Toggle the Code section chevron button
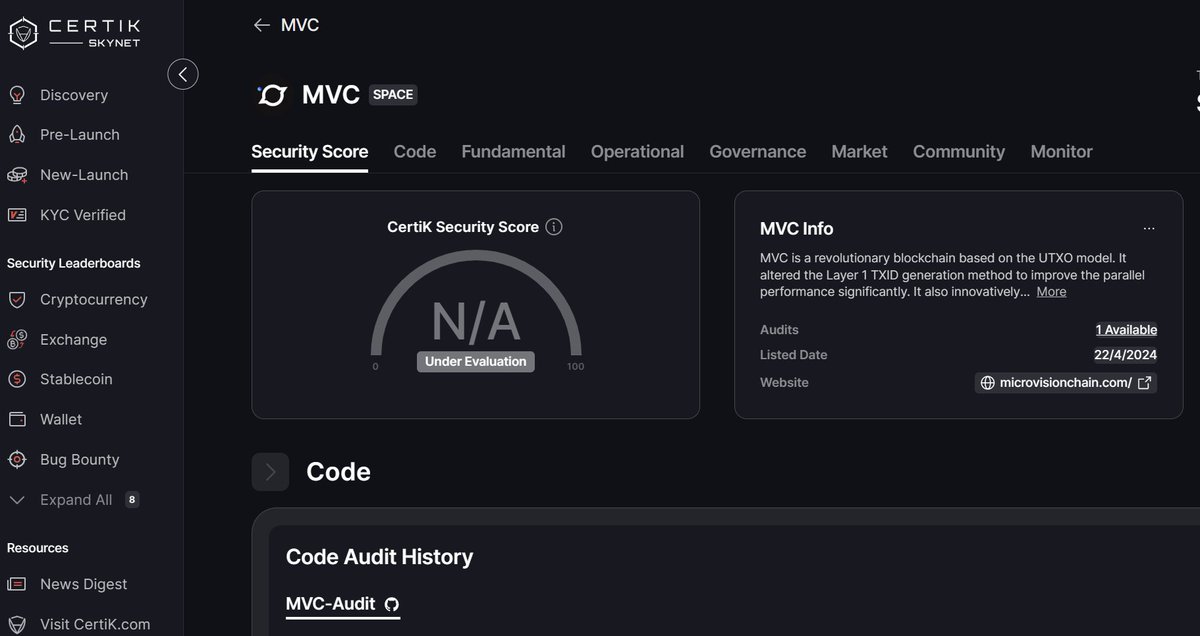1200x636 pixels. click(x=270, y=472)
